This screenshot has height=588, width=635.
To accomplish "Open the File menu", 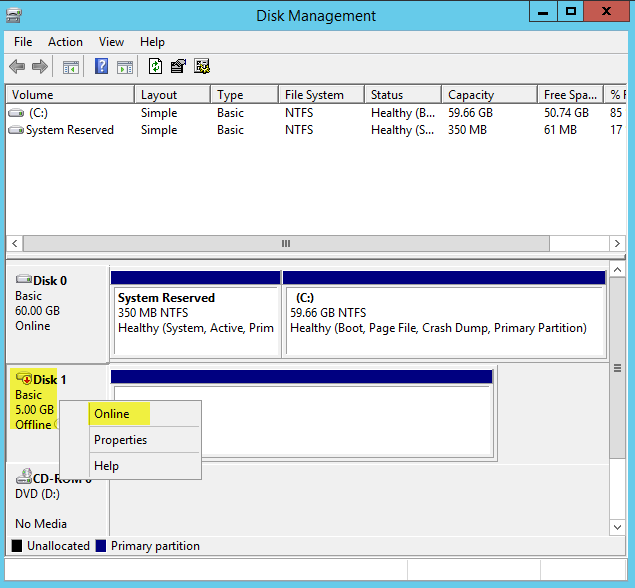I will pos(23,42).
